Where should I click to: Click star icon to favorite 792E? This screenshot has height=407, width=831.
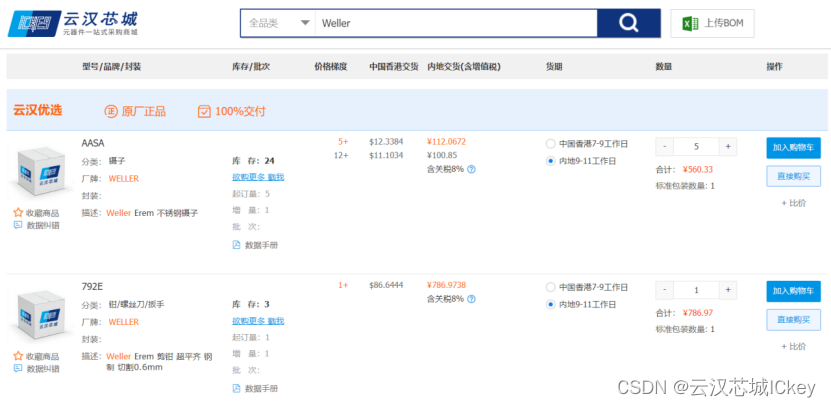click(18, 356)
